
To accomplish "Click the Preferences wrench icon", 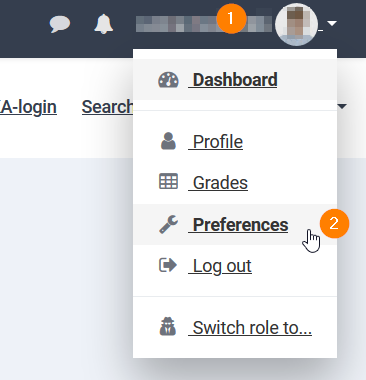I will coord(168,224).
